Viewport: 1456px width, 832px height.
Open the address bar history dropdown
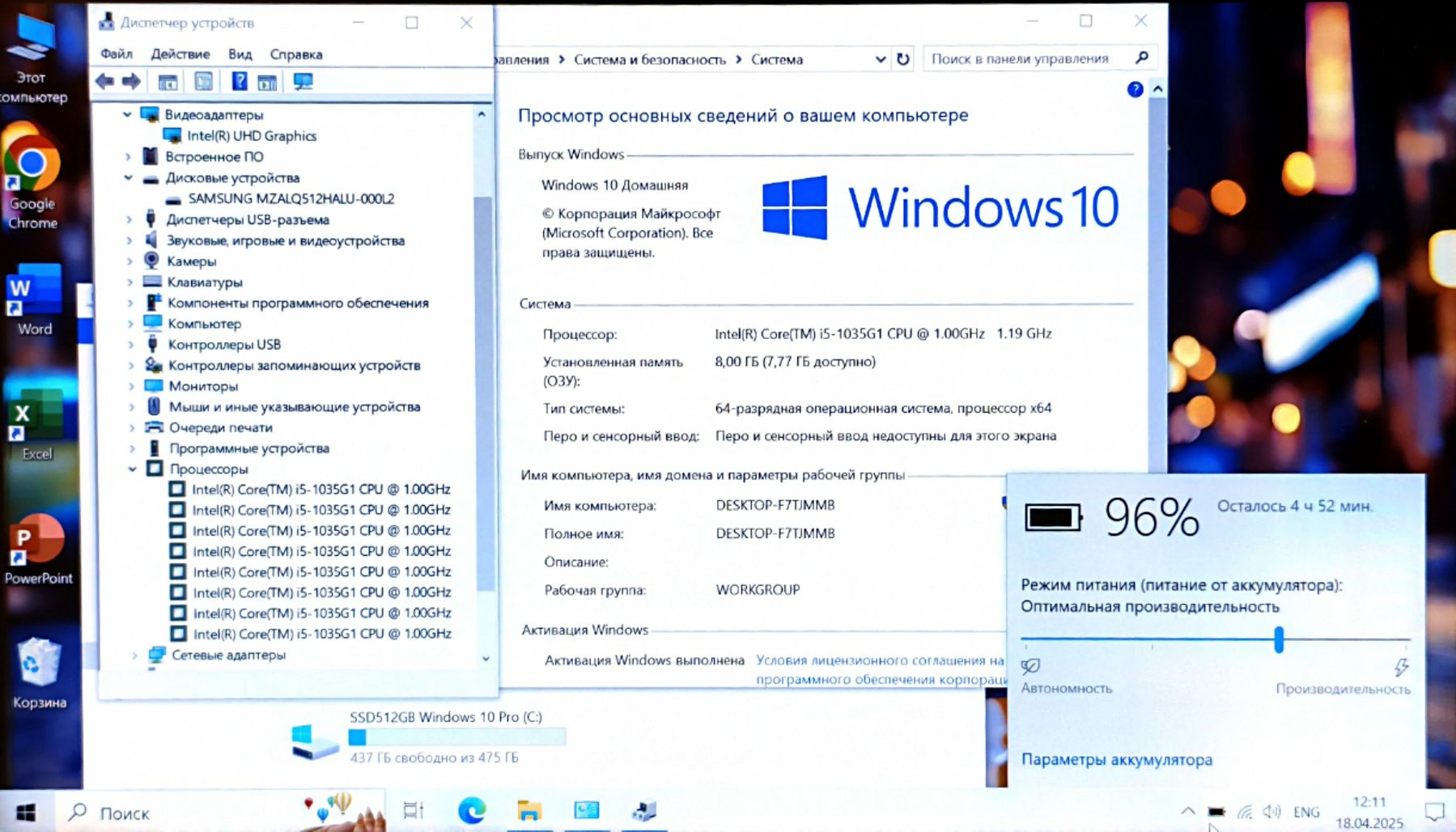(x=881, y=59)
